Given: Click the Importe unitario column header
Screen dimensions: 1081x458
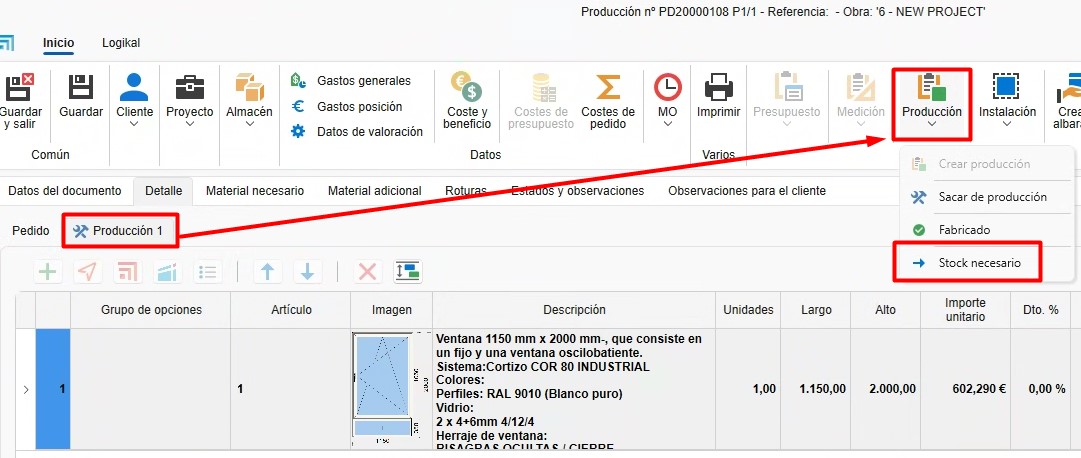Looking at the screenshot, I should (965, 310).
